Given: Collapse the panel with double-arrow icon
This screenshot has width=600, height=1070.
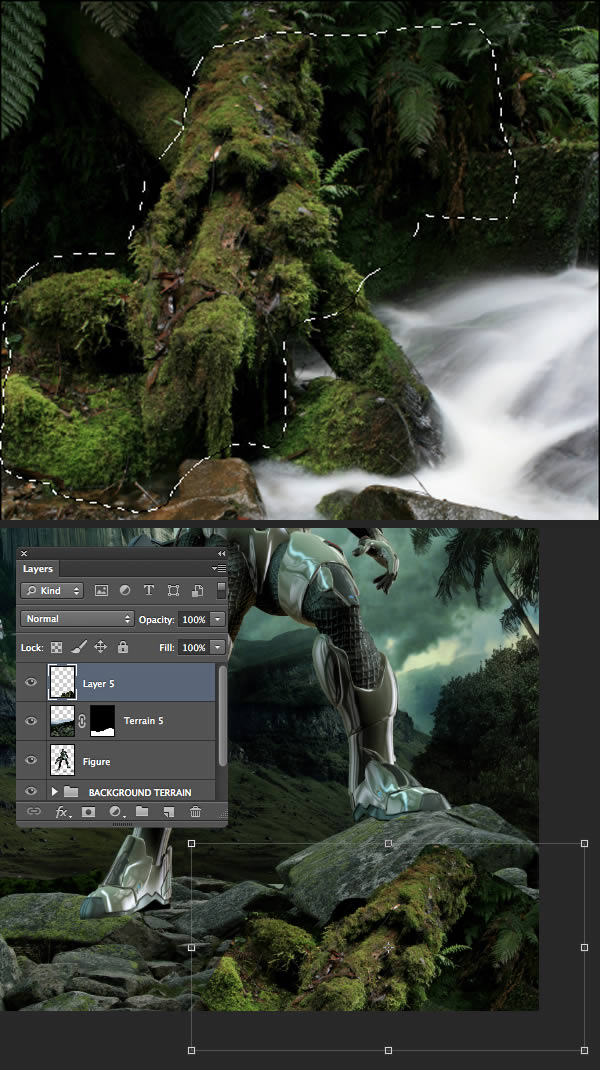Looking at the screenshot, I should click(x=221, y=553).
